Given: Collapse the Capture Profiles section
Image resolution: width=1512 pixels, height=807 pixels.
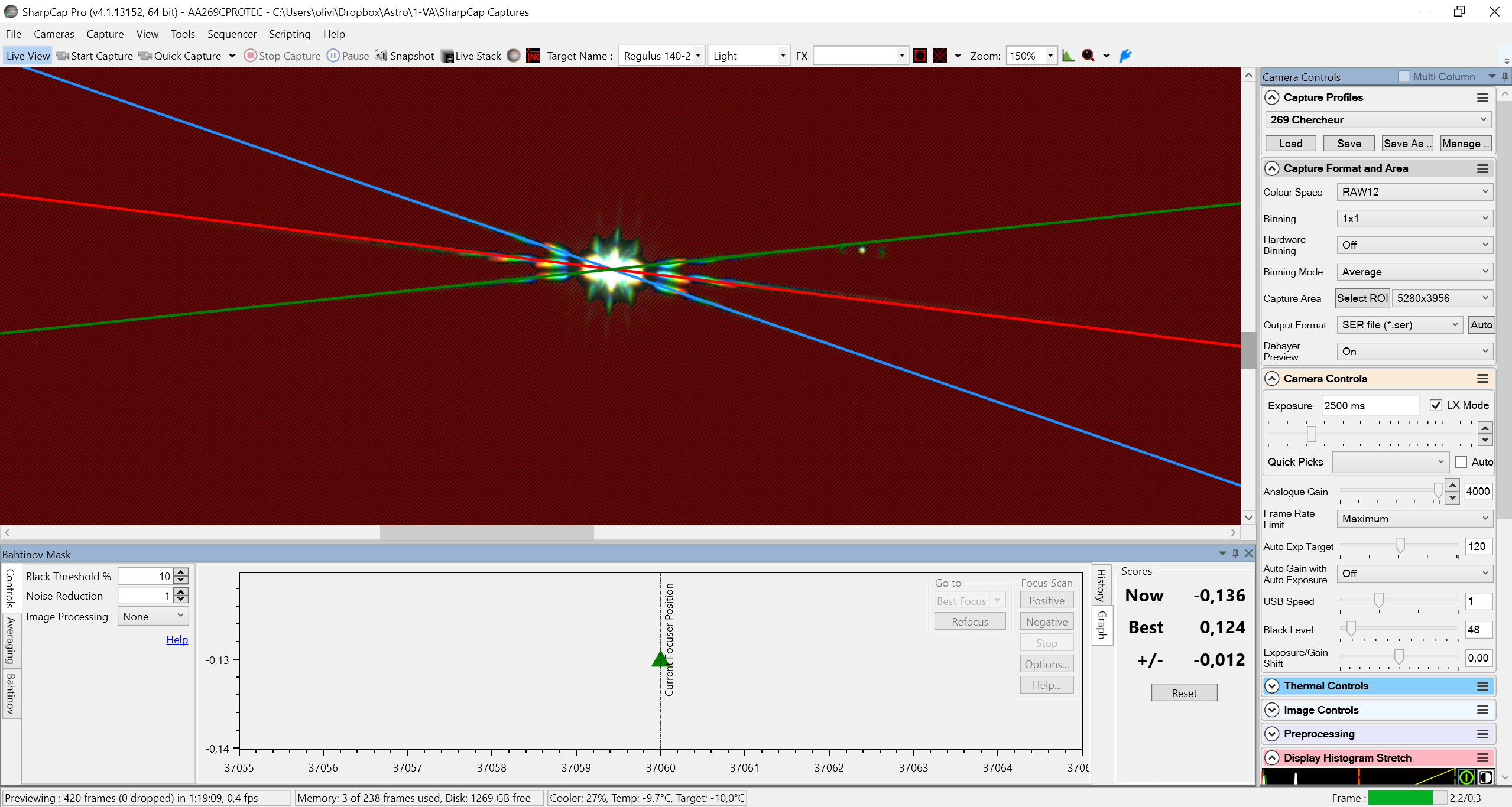Looking at the screenshot, I should [x=1272, y=97].
